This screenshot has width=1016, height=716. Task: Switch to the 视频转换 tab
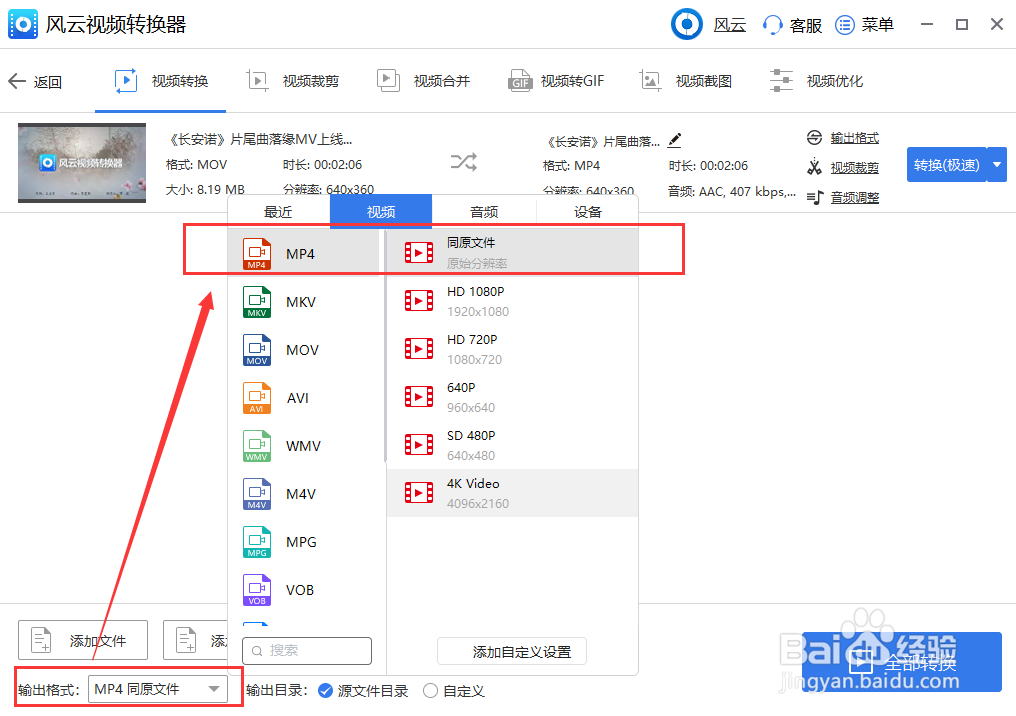[161, 81]
